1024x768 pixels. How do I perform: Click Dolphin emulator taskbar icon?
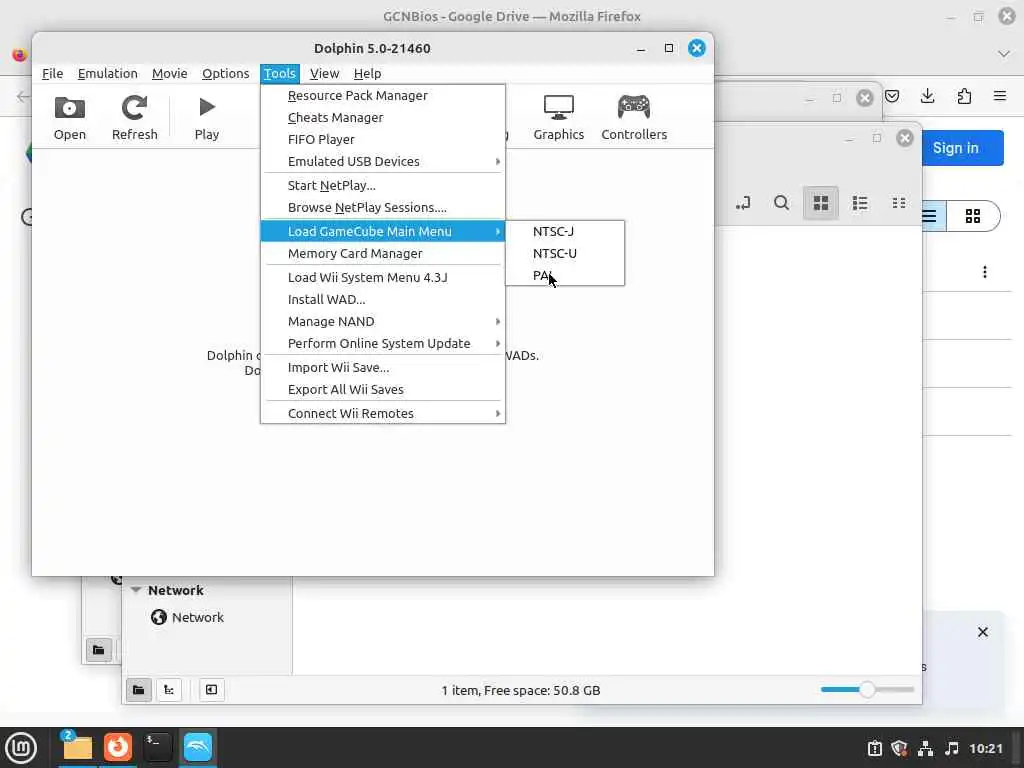pyautogui.click(x=198, y=748)
